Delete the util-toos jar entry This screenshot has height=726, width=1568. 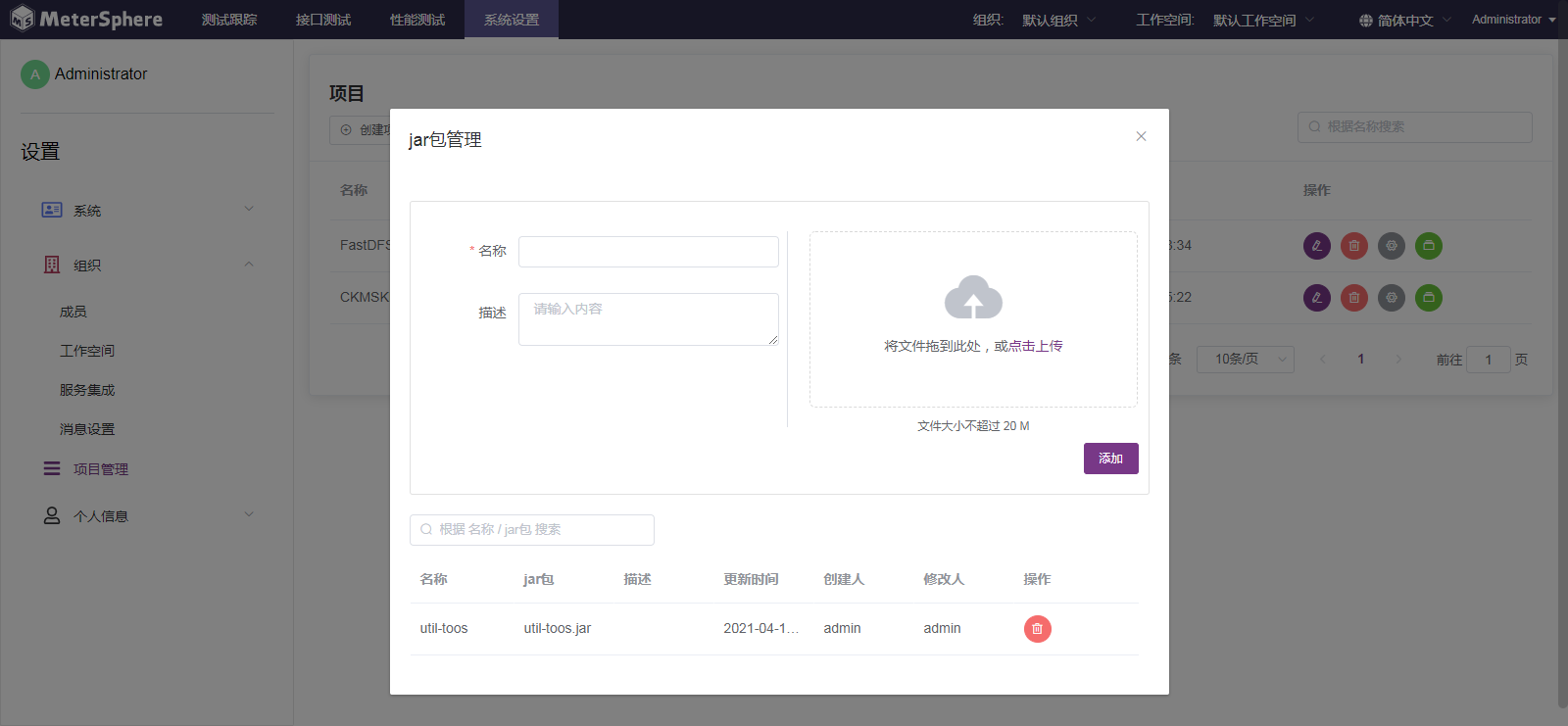(x=1037, y=629)
